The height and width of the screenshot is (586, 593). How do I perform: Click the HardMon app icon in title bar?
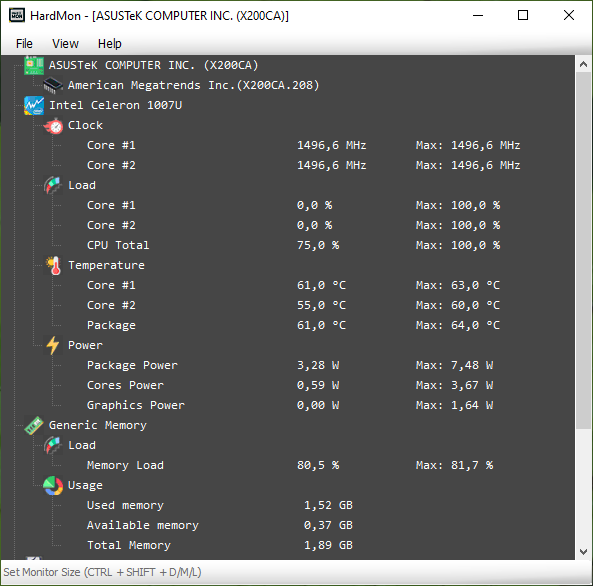point(17,16)
